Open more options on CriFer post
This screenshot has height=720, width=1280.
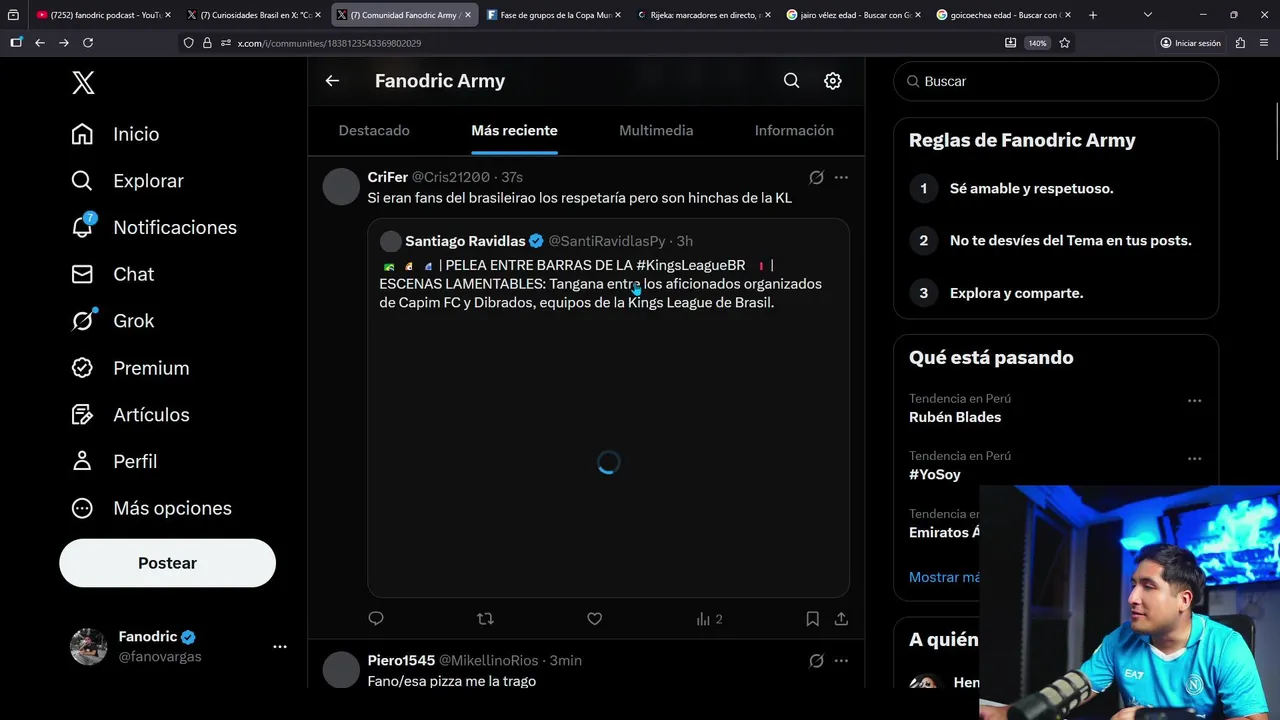coord(841,177)
